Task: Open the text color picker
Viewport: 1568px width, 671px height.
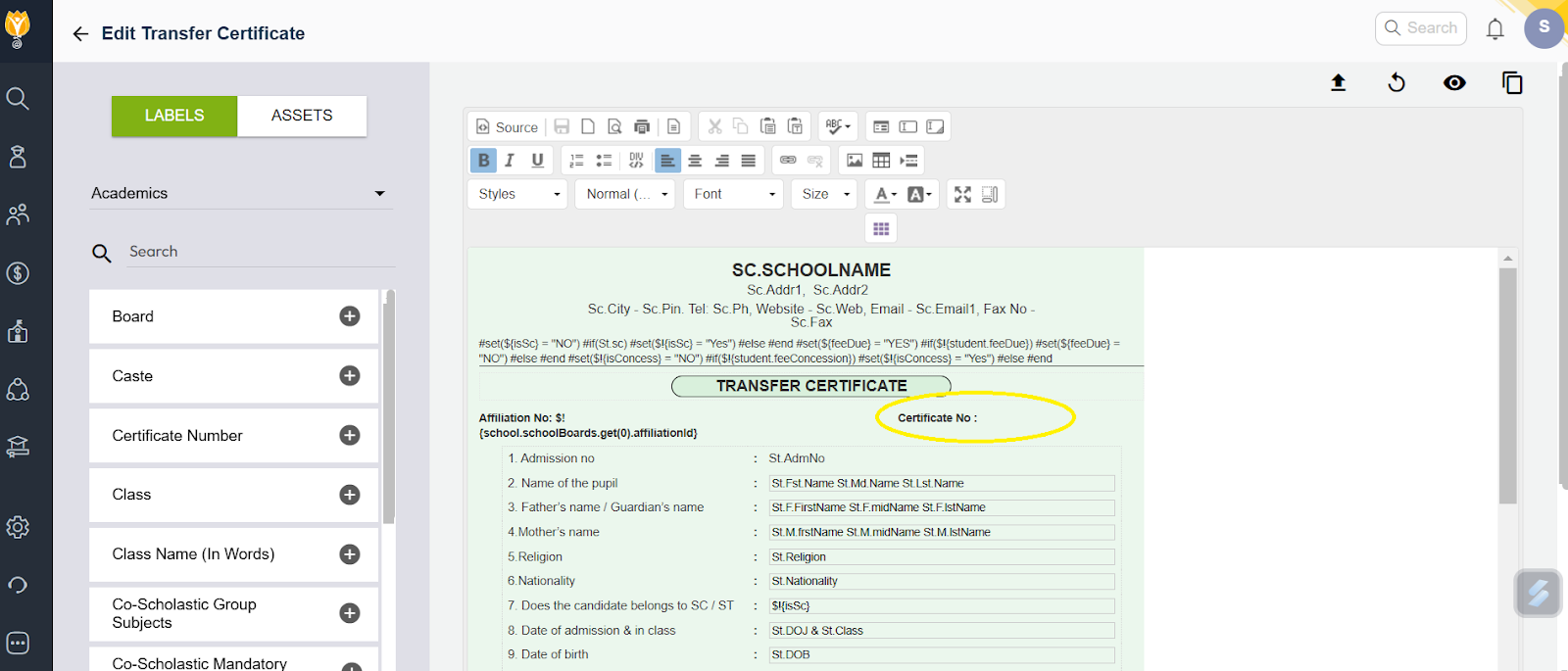Action: coord(885,194)
